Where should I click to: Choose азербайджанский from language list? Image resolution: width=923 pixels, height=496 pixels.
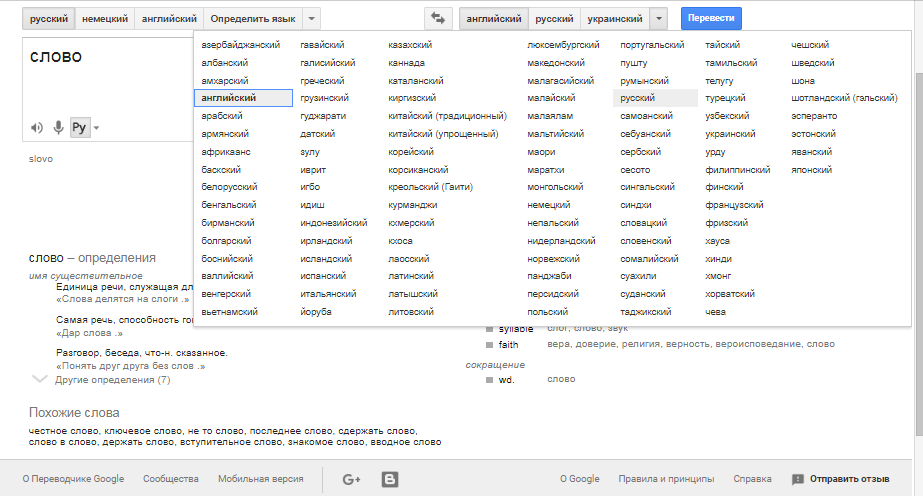tap(241, 45)
